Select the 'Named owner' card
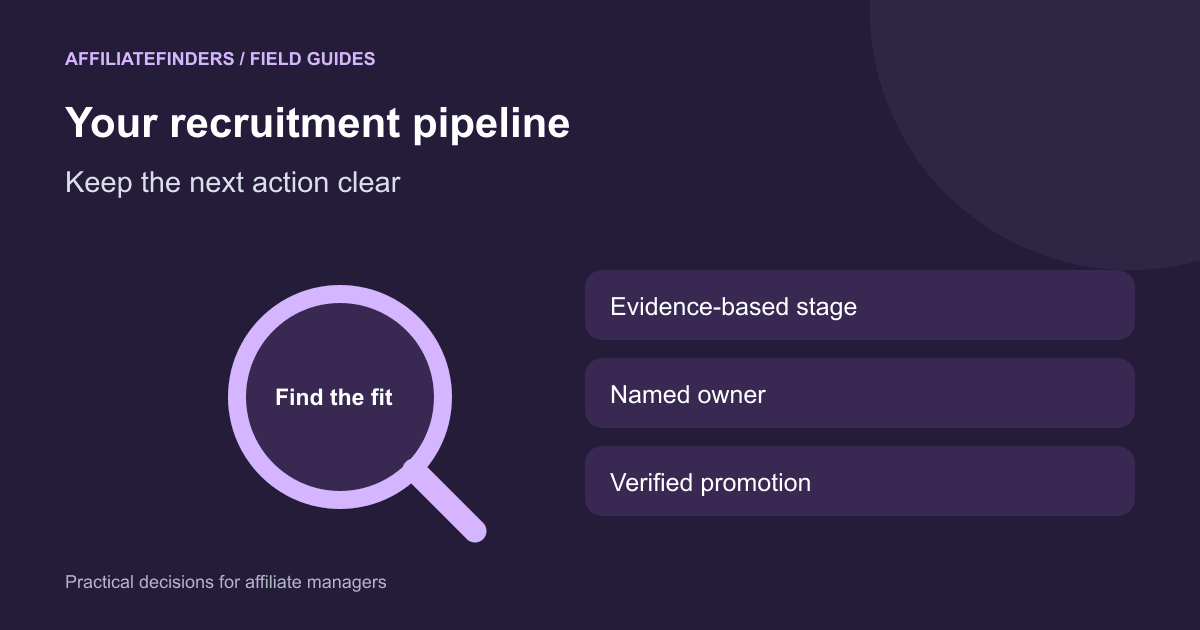Screen dimensions: 1200x630 [860, 393]
